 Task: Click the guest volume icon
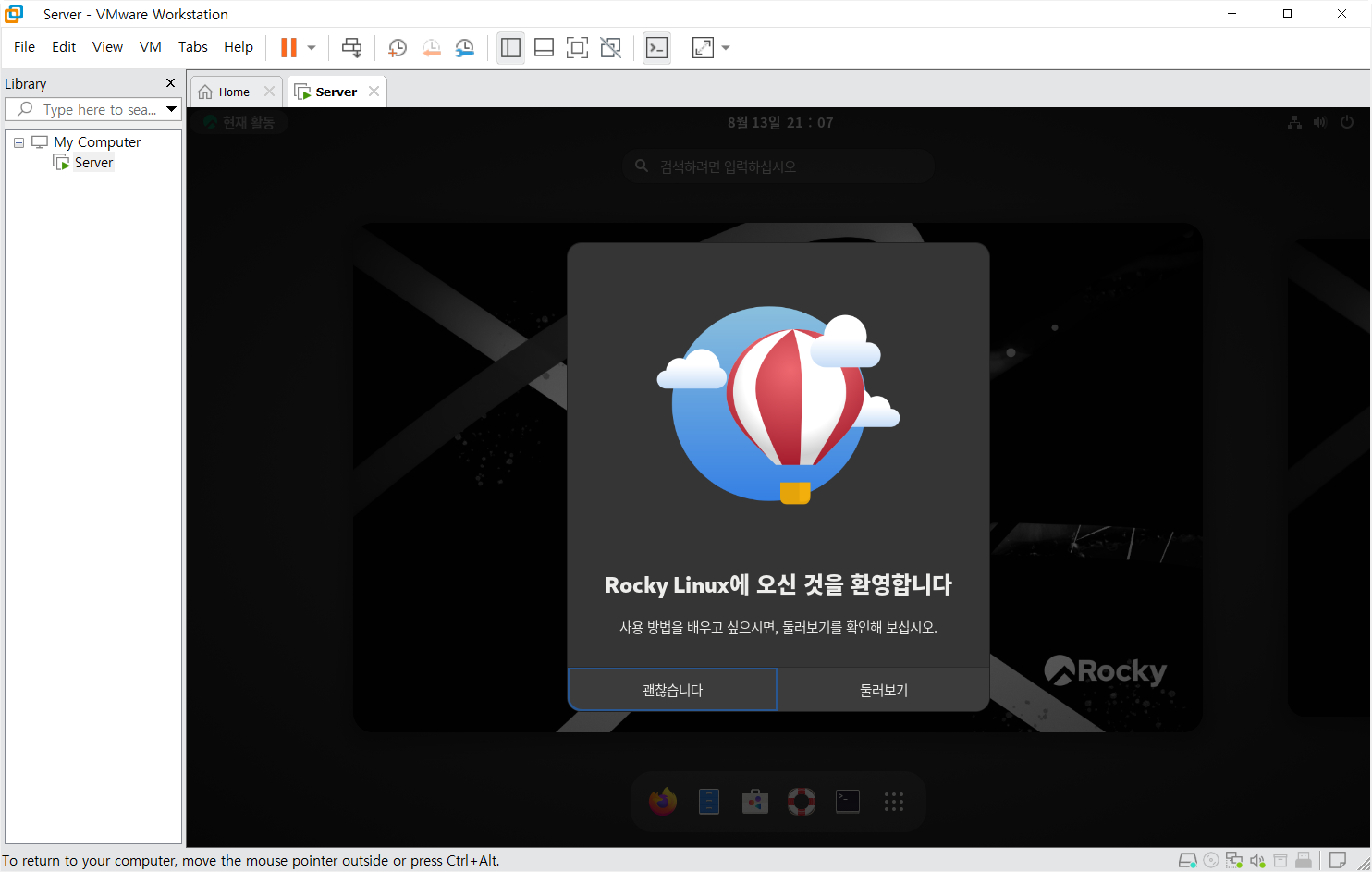click(1320, 122)
